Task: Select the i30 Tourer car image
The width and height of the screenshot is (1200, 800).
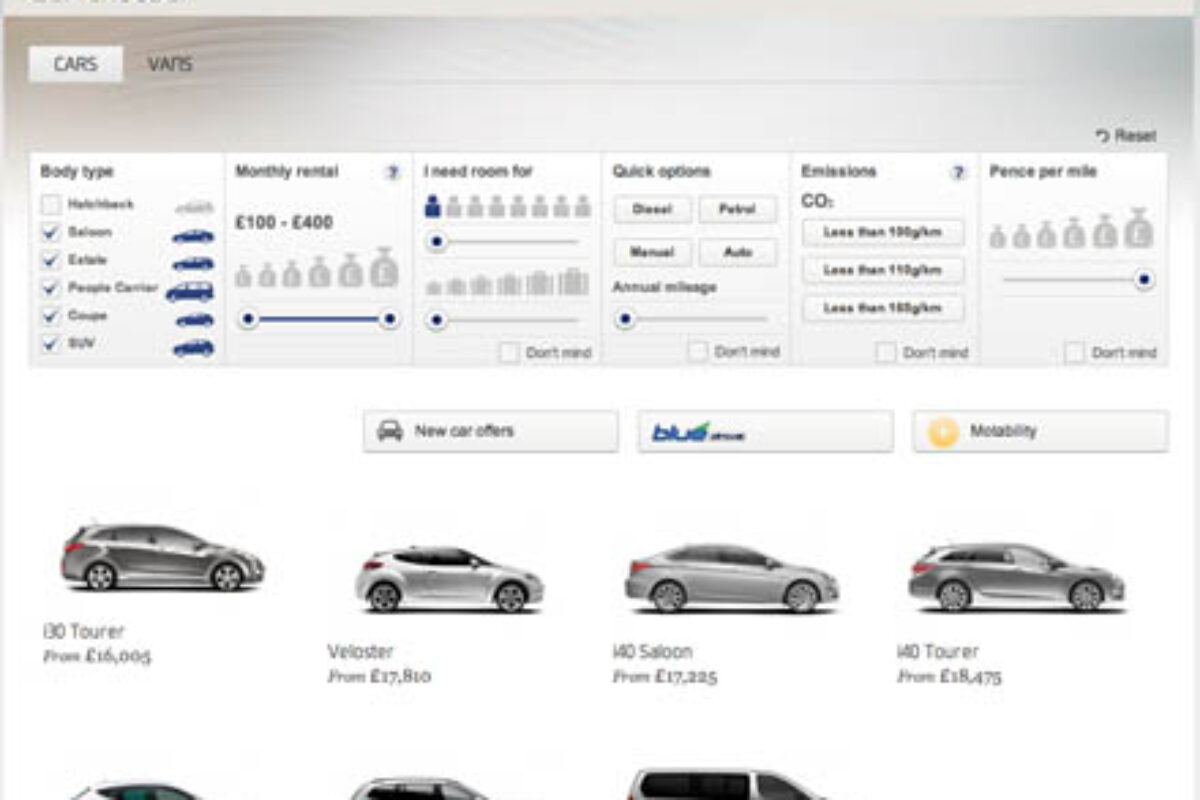Action: [x=162, y=556]
